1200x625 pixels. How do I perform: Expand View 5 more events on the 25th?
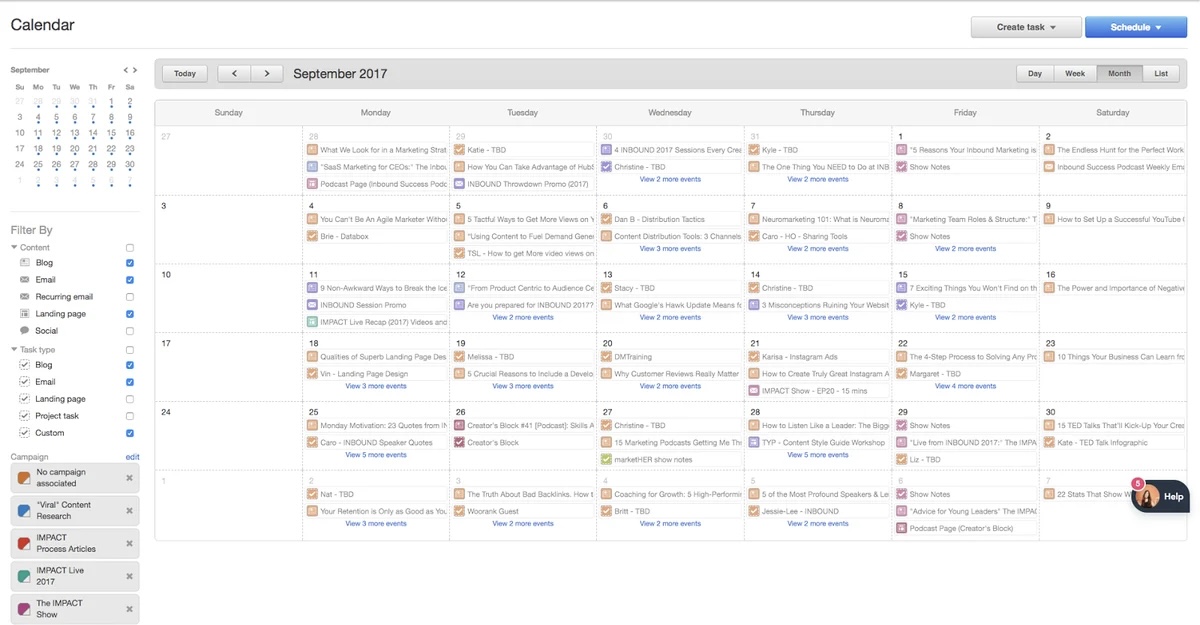pyautogui.click(x=376, y=455)
